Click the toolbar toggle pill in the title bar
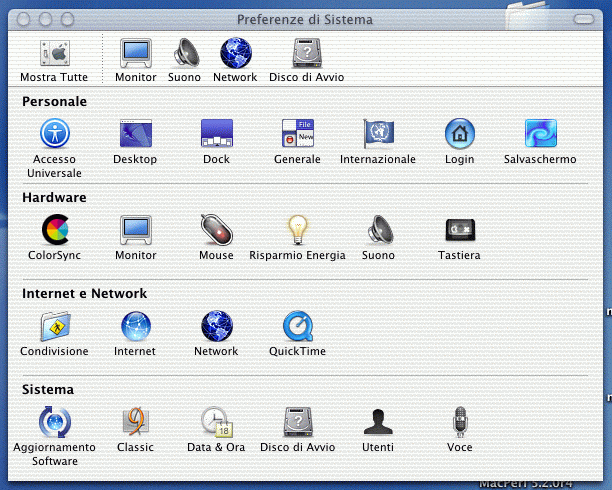 [x=584, y=19]
